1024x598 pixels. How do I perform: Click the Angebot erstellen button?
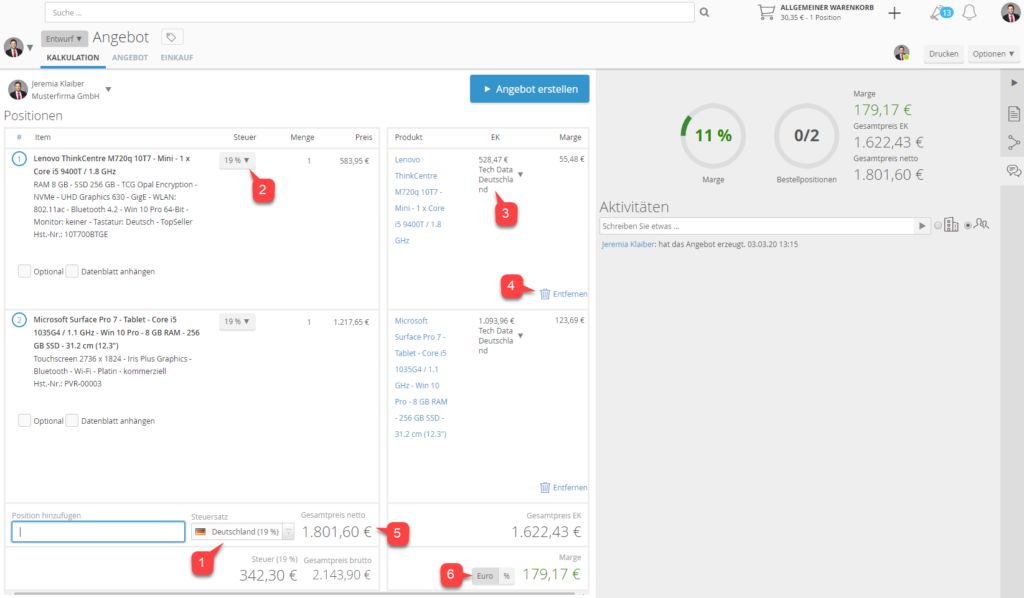pyautogui.click(x=530, y=89)
